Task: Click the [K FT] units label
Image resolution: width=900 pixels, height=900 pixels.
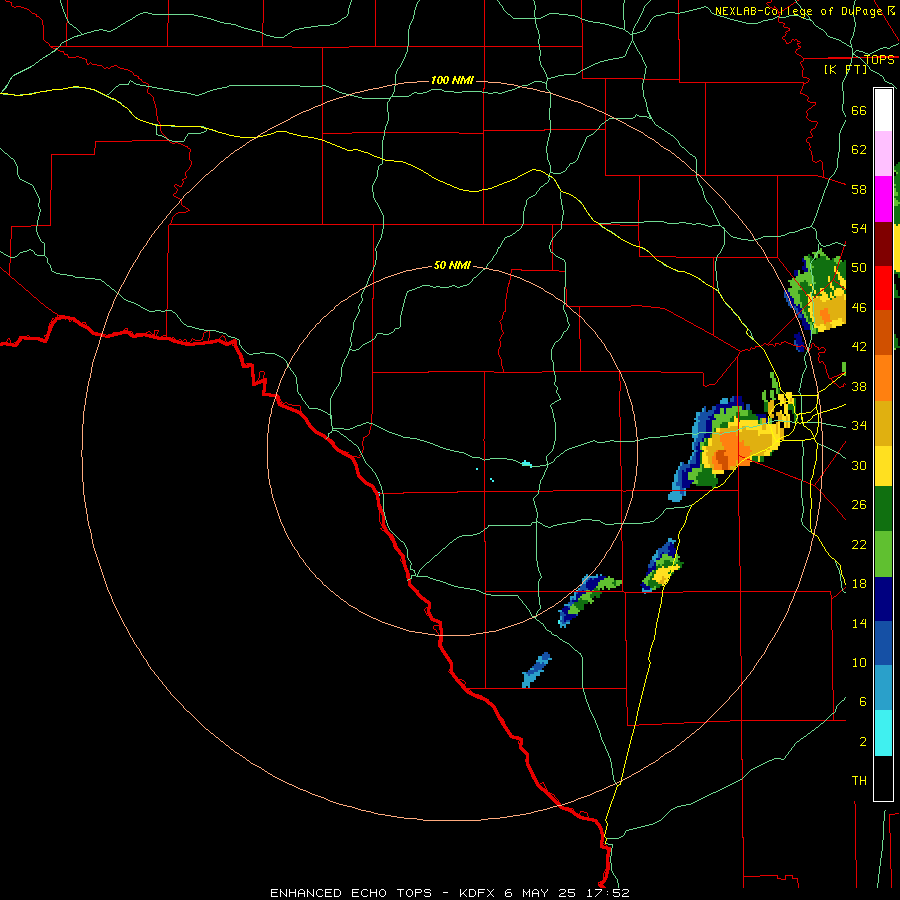Action: (x=845, y=70)
